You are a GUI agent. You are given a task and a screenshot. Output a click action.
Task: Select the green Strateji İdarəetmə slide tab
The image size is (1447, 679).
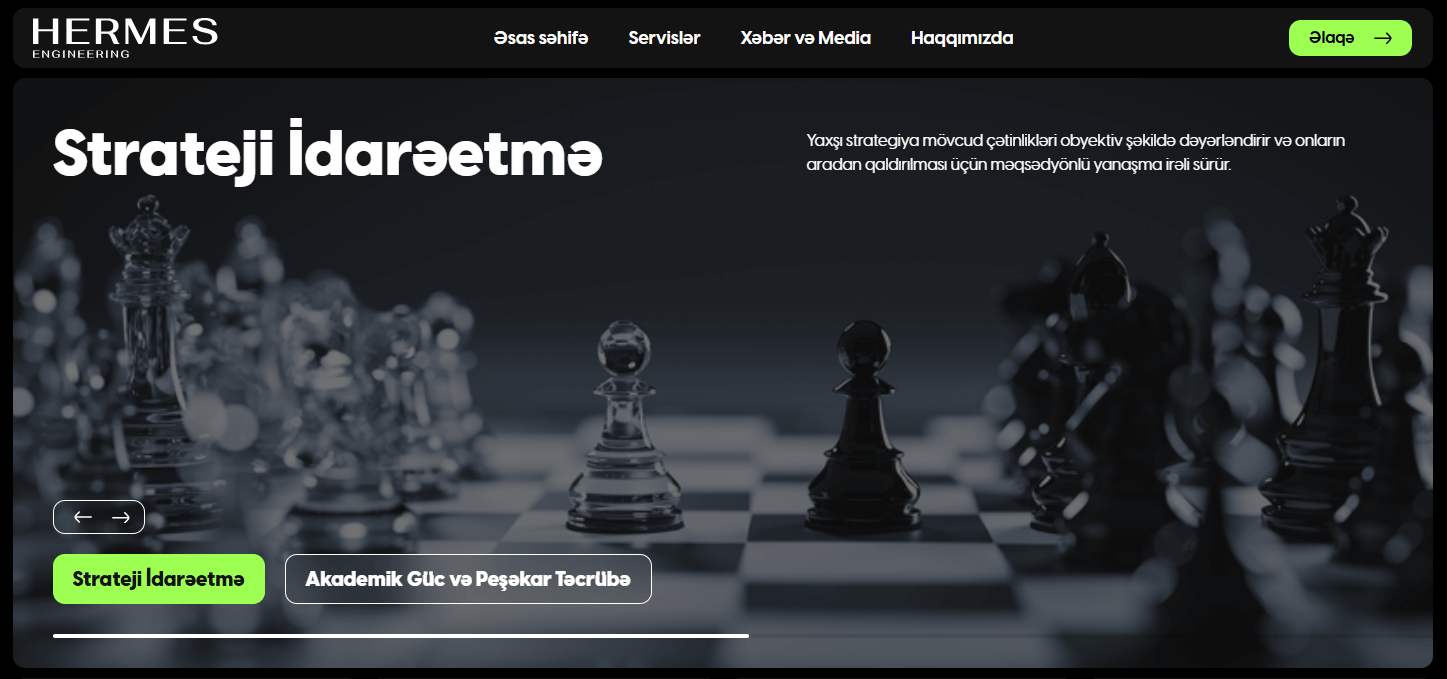[159, 579]
